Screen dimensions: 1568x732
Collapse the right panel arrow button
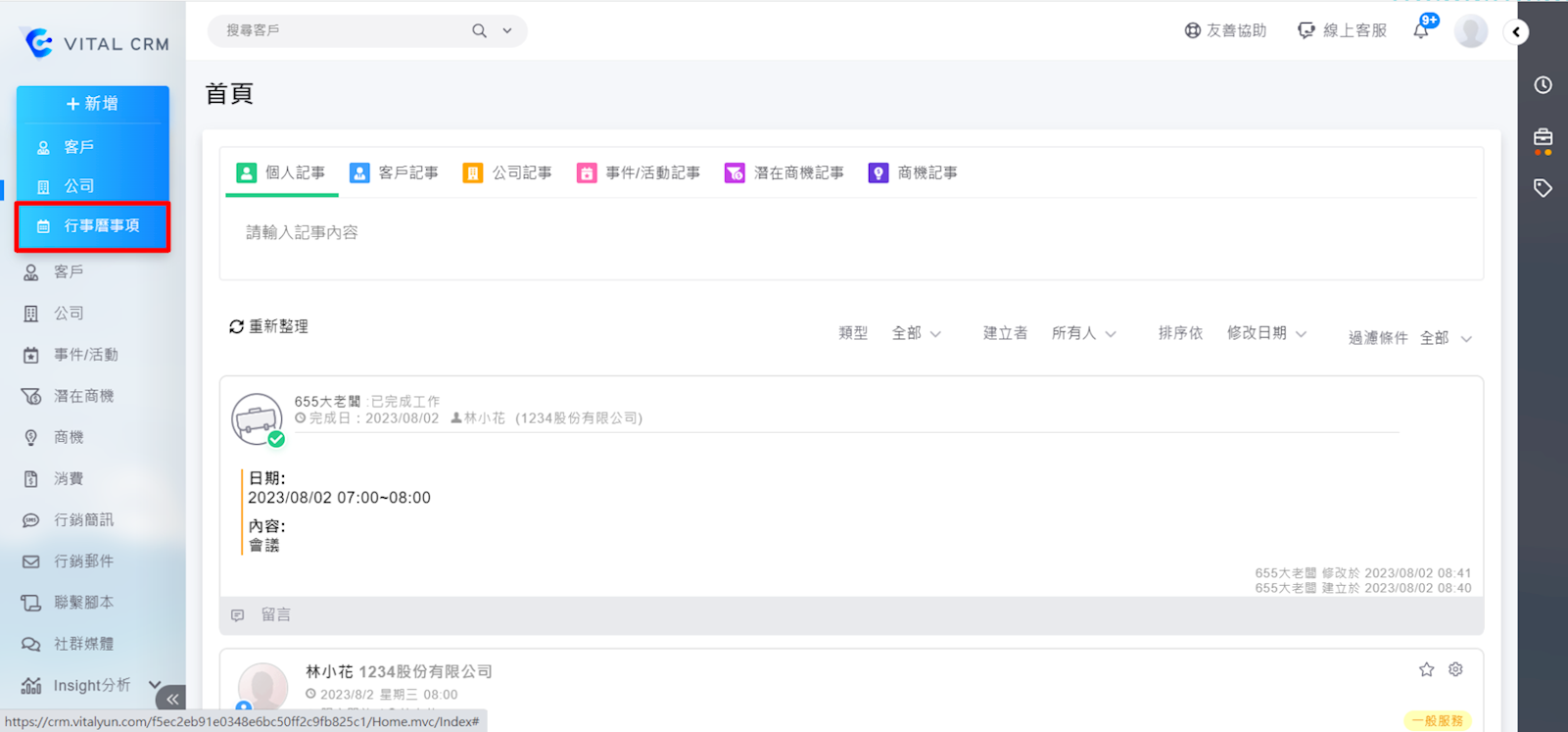[x=1516, y=31]
